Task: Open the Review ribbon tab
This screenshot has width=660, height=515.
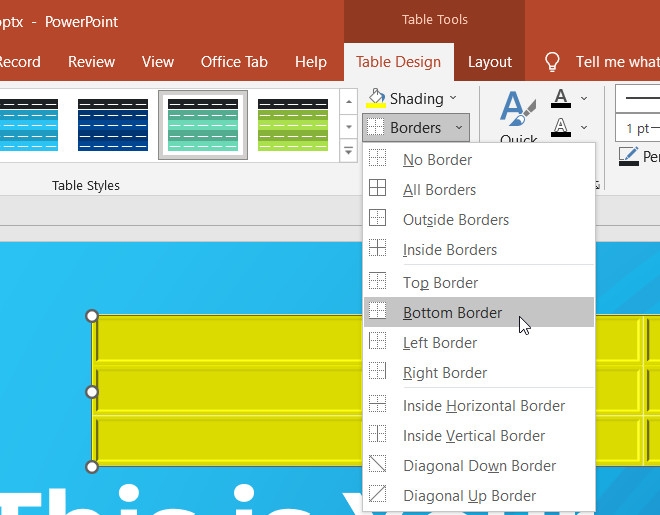Action: click(91, 62)
